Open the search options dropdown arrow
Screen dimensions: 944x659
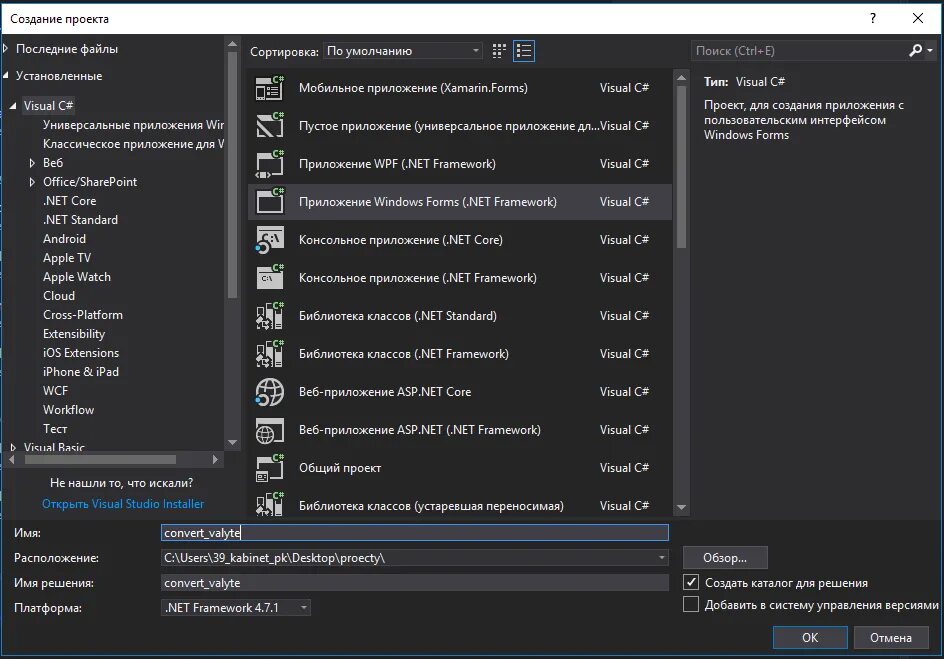[931, 51]
